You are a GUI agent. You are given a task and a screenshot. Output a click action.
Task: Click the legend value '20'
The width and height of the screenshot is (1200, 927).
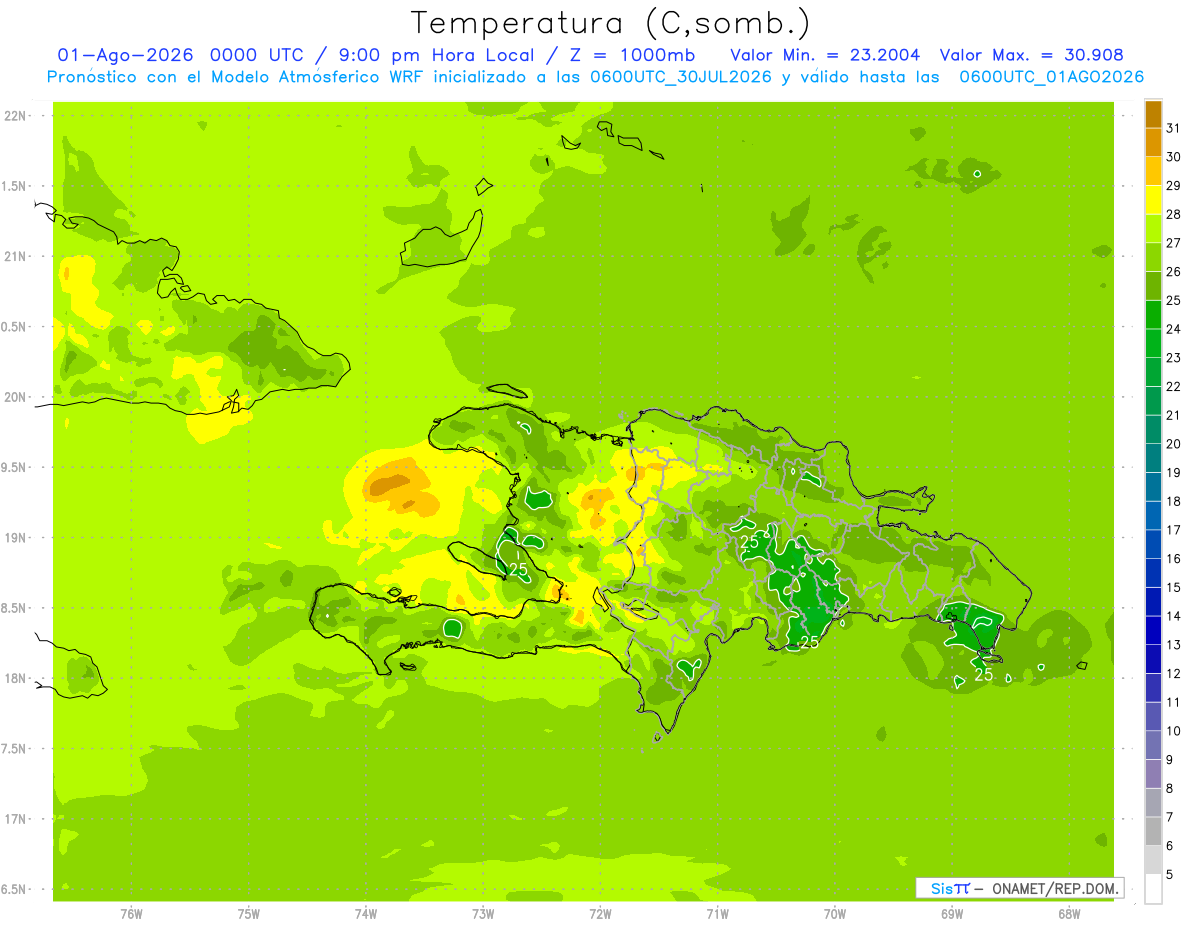point(1173,444)
